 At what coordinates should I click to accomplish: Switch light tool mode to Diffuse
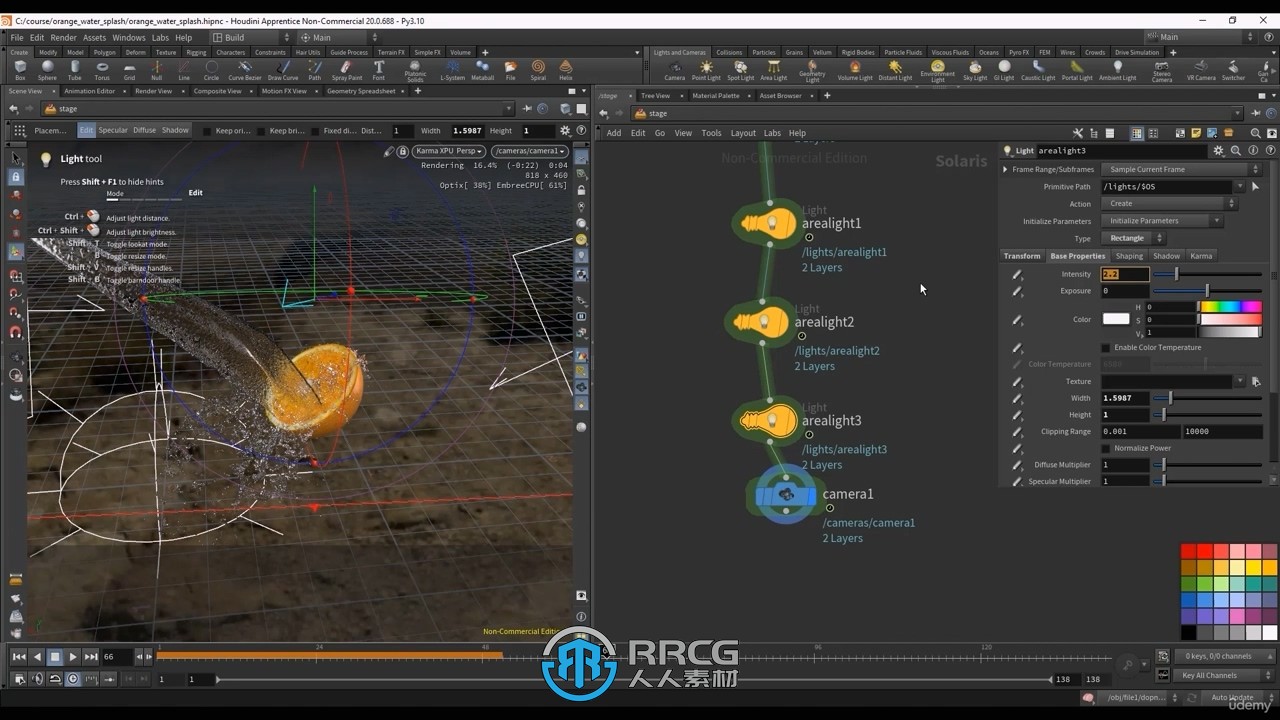click(x=145, y=130)
